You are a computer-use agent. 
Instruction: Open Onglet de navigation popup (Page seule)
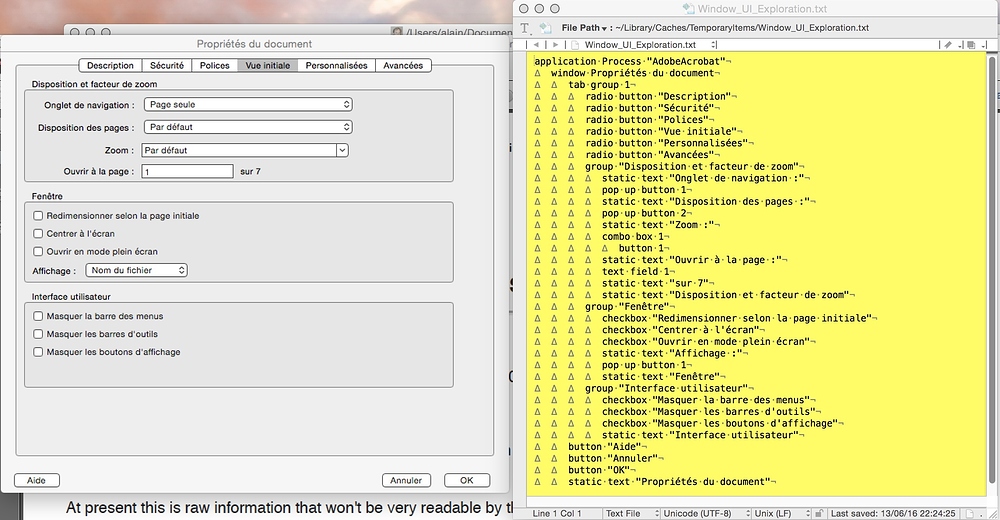[248, 105]
